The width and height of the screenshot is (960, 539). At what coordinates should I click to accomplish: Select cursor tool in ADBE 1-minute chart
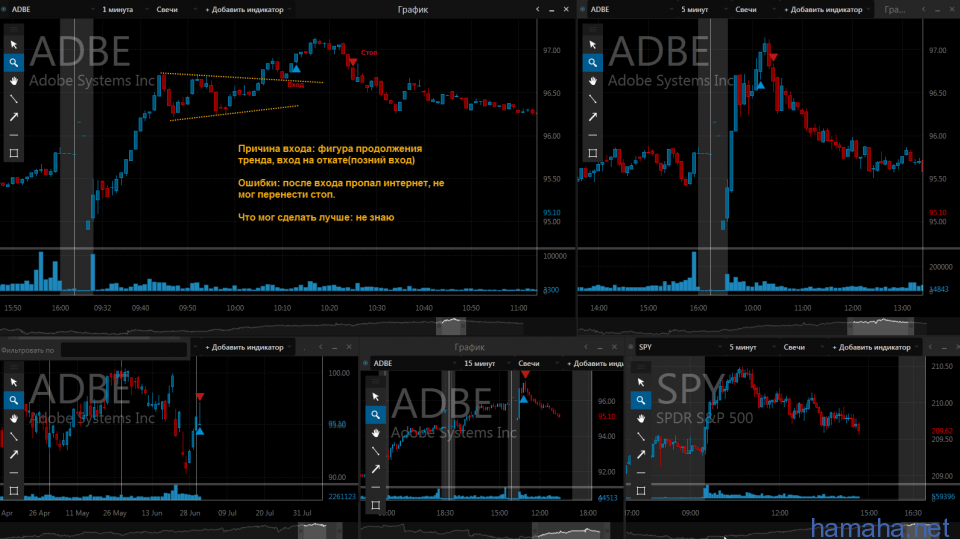pos(13,45)
